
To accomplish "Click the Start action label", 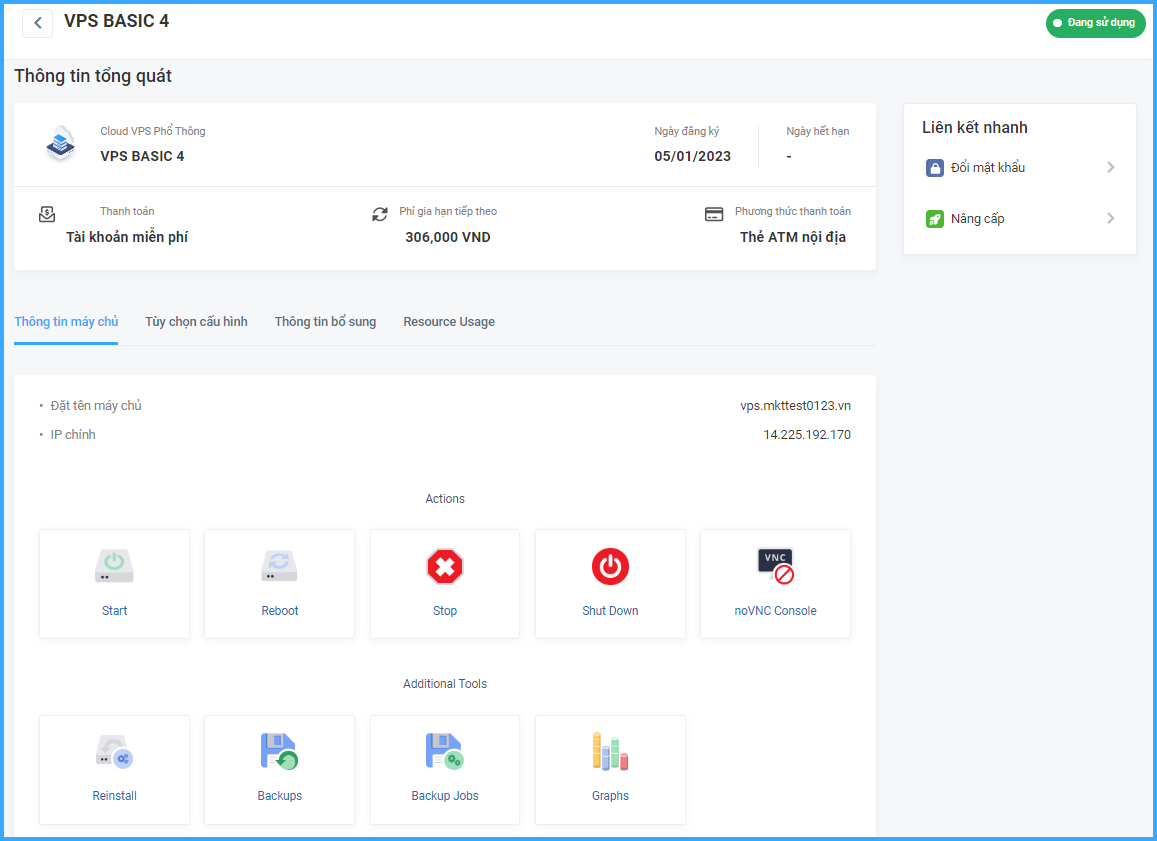I will tap(114, 611).
